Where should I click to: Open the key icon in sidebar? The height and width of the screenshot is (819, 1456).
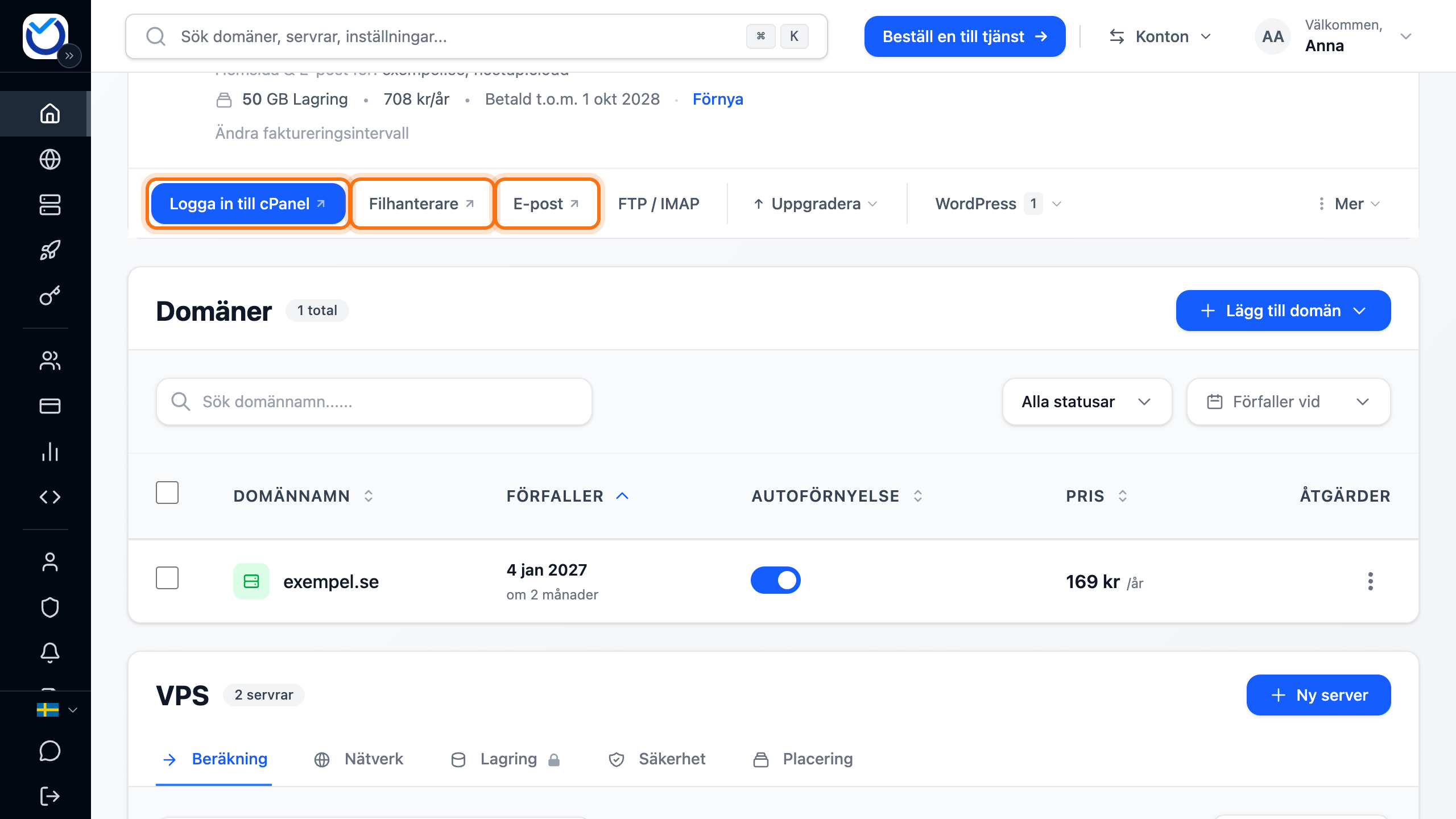[50, 296]
